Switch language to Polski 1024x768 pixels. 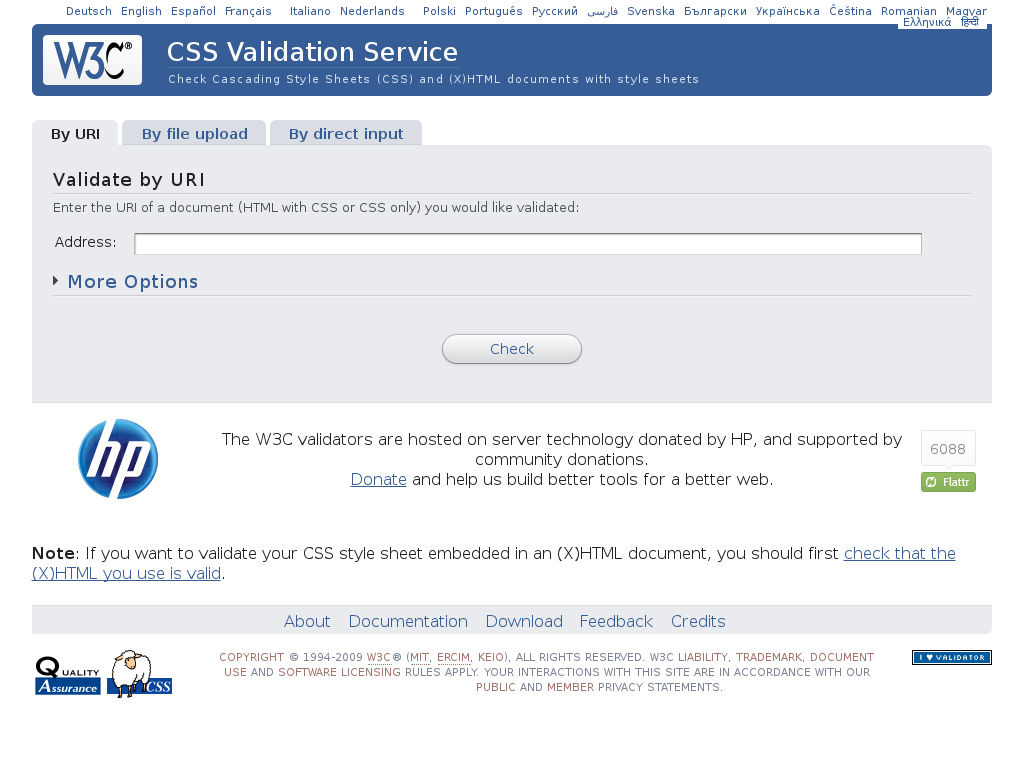click(x=440, y=11)
